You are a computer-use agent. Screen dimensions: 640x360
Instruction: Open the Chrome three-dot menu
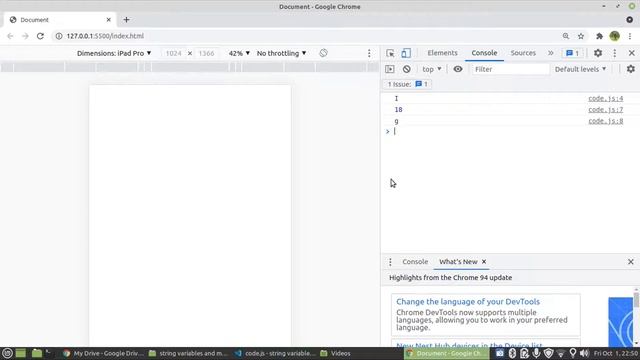pyautogui.click(x=630, y=36)
